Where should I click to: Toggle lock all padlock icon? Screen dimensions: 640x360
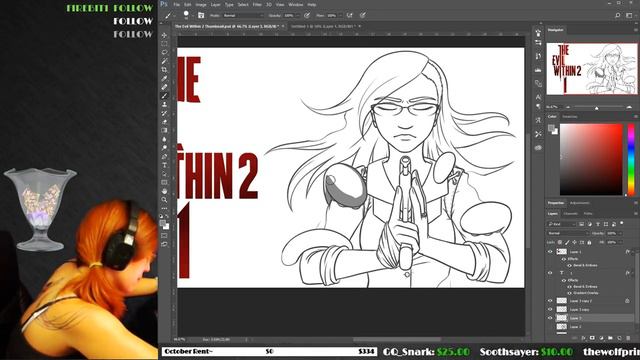tap(589, 242)
